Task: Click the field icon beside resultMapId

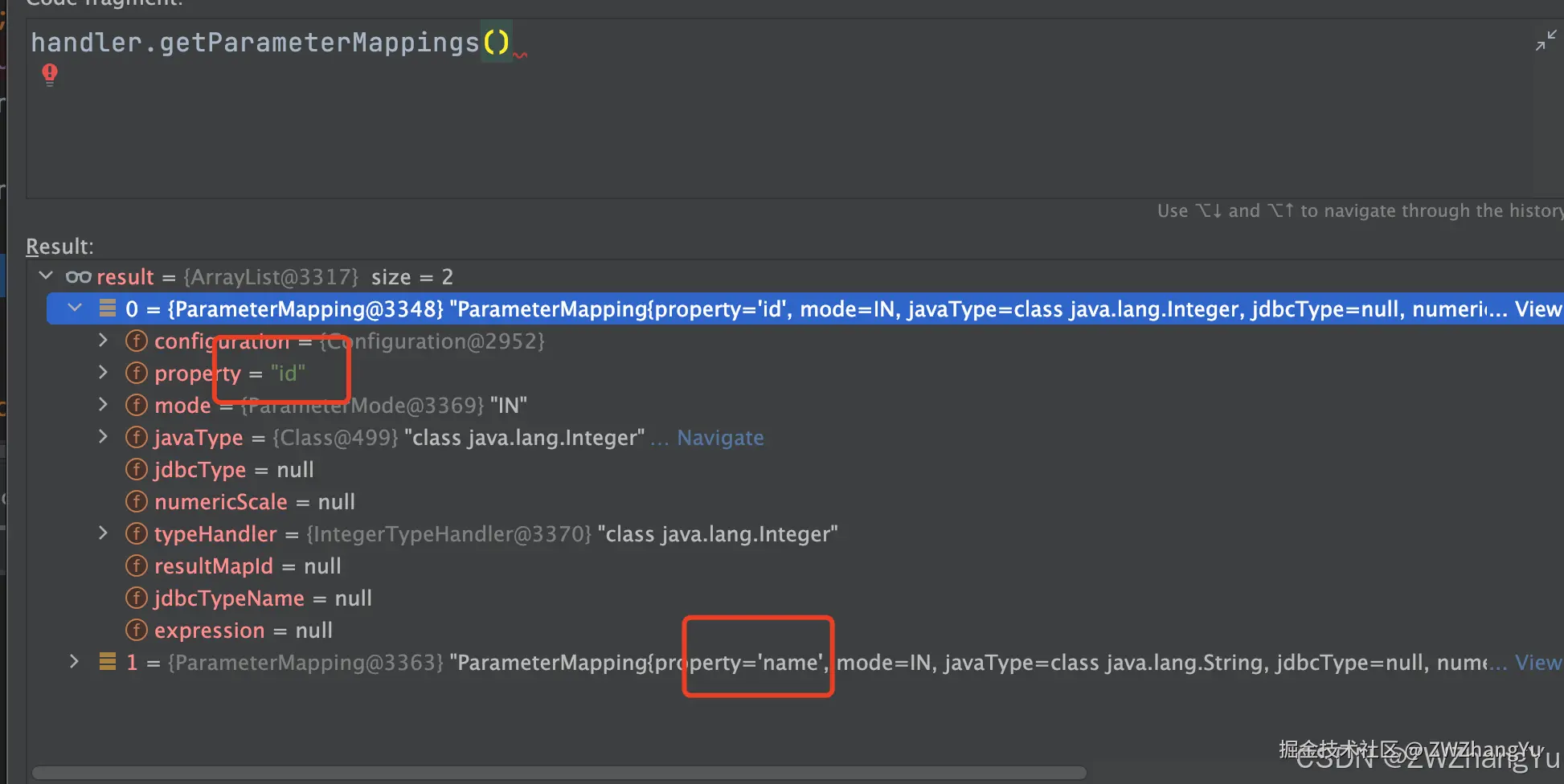Action: [x=137, y=566]
